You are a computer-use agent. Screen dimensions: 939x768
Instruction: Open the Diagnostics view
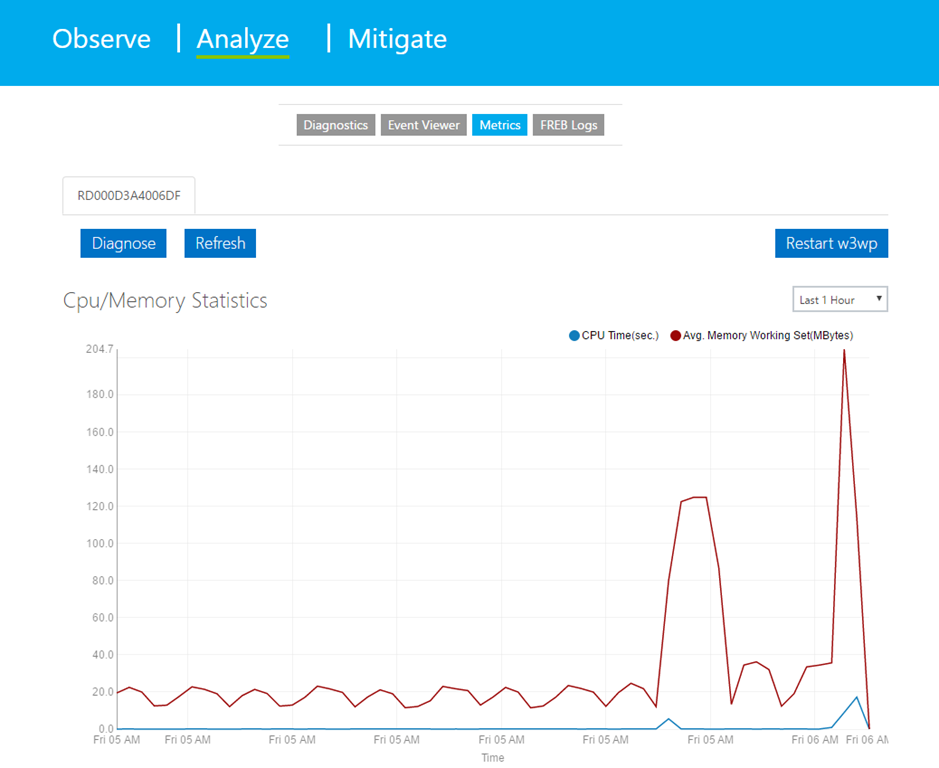tap(336, 125)
